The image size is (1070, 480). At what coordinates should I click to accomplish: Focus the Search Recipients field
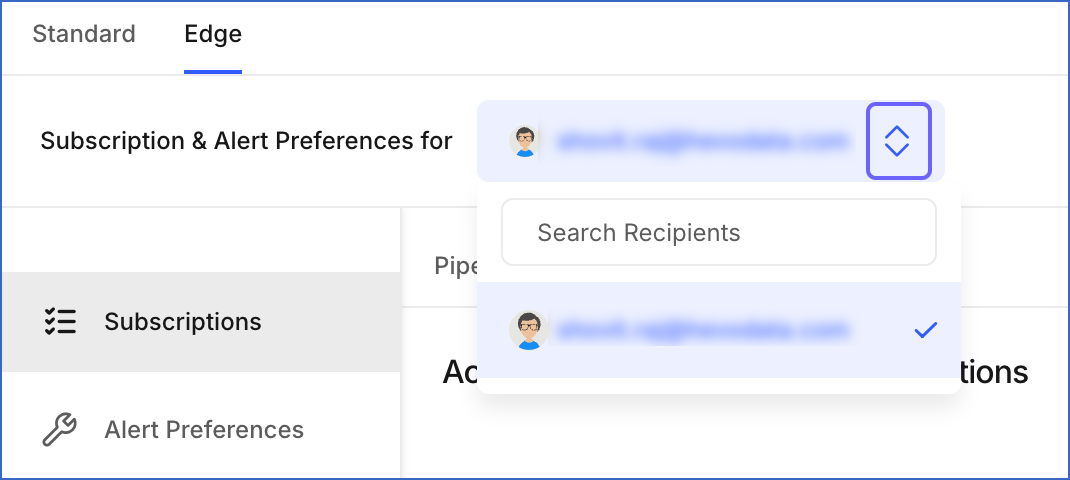pos(719,232)
